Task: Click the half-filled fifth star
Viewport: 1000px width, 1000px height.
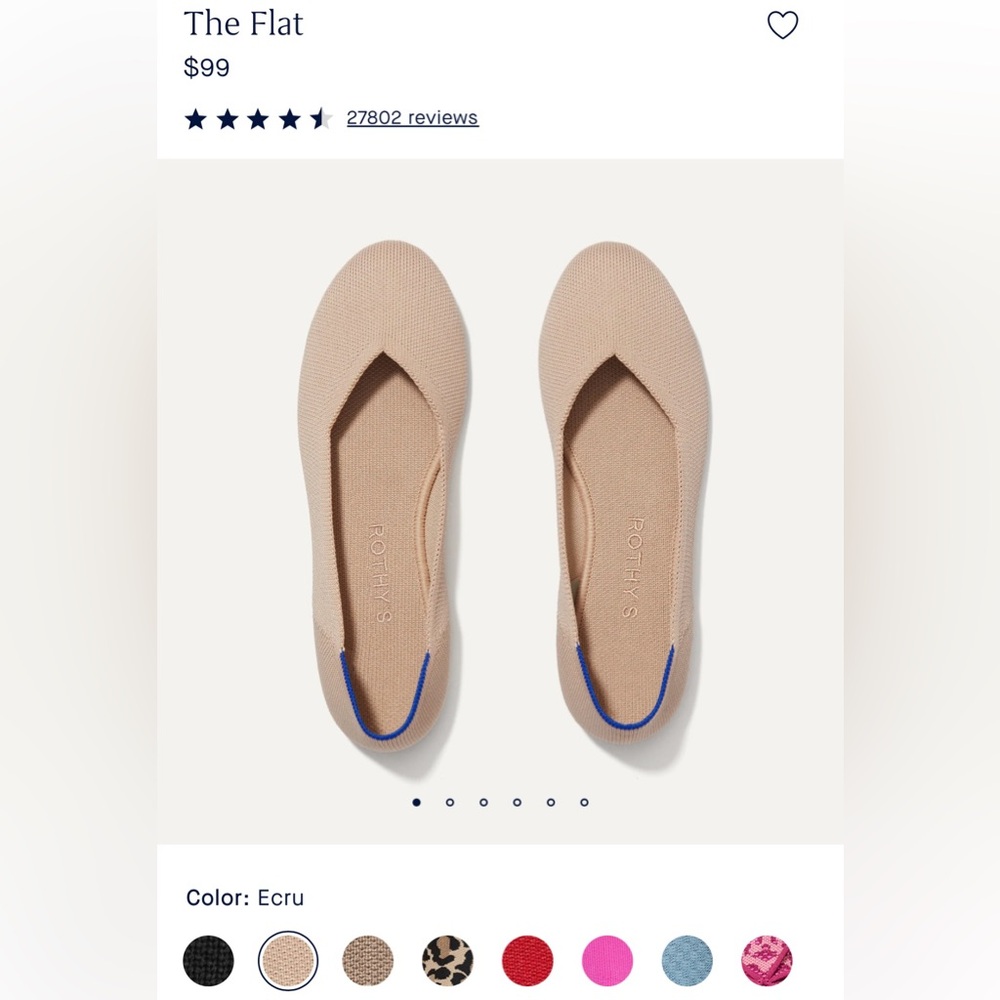Action: (320, 117)
